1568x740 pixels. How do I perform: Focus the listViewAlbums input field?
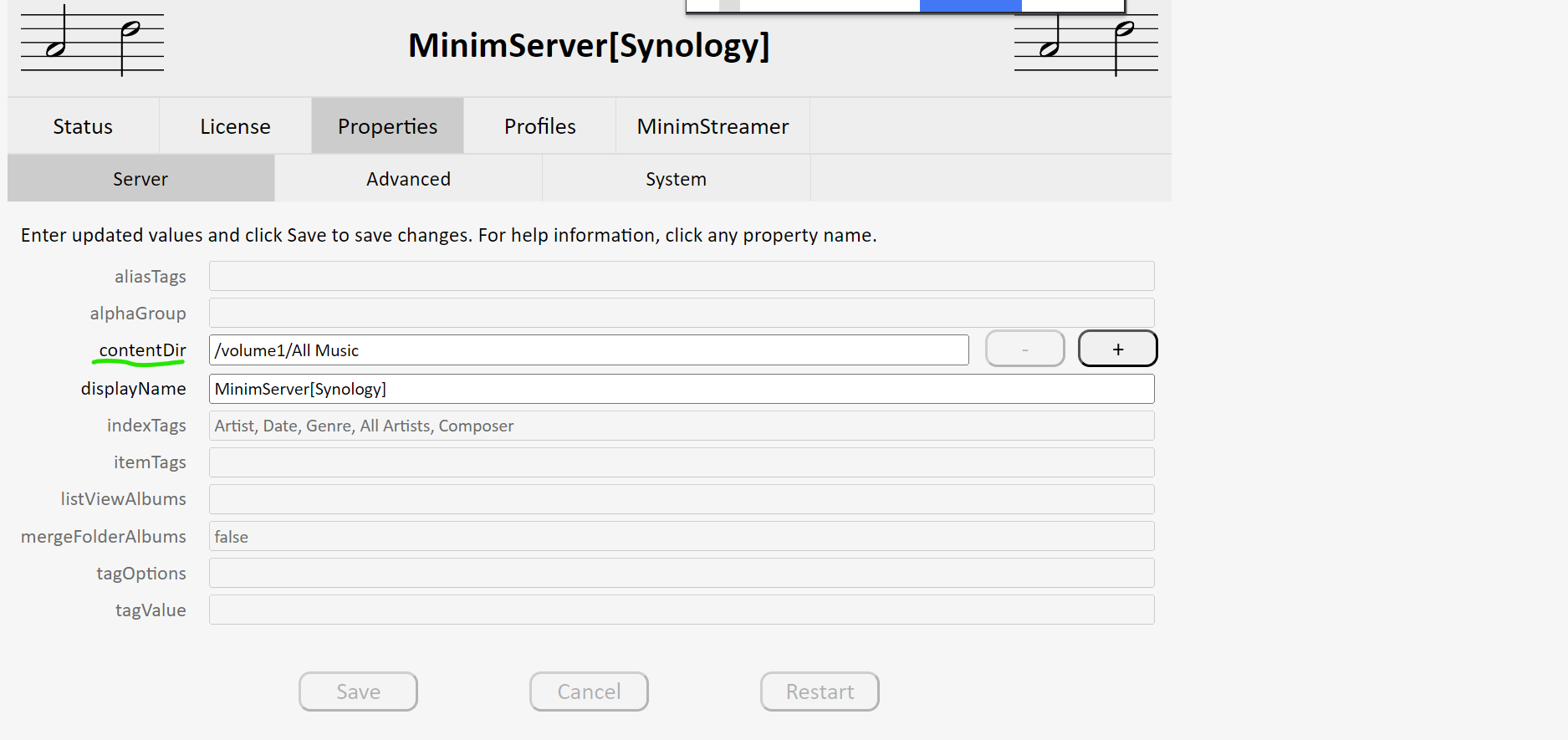pos(682,499)
